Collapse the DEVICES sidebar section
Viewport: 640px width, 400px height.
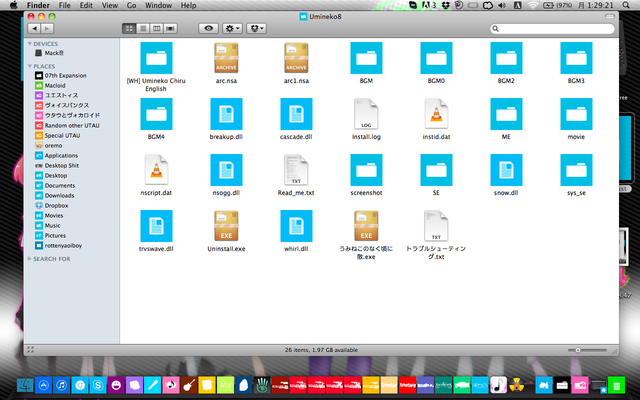[29, 44]
